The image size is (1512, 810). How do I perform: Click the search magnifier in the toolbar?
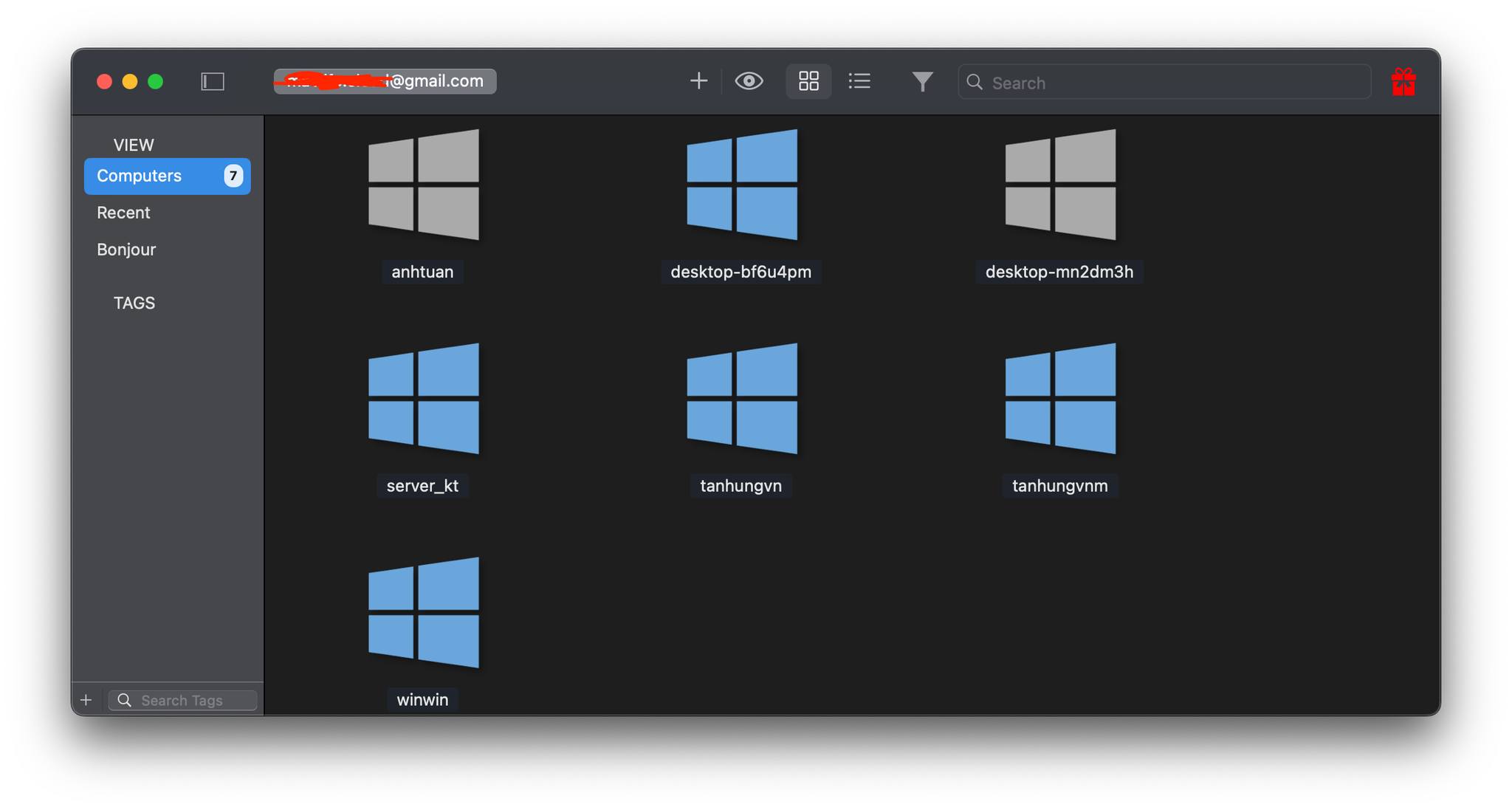click(x=975, y=83)
